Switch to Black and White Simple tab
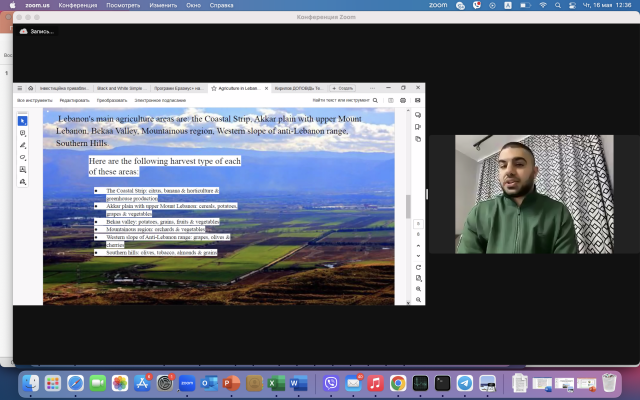 click(121, 88)
